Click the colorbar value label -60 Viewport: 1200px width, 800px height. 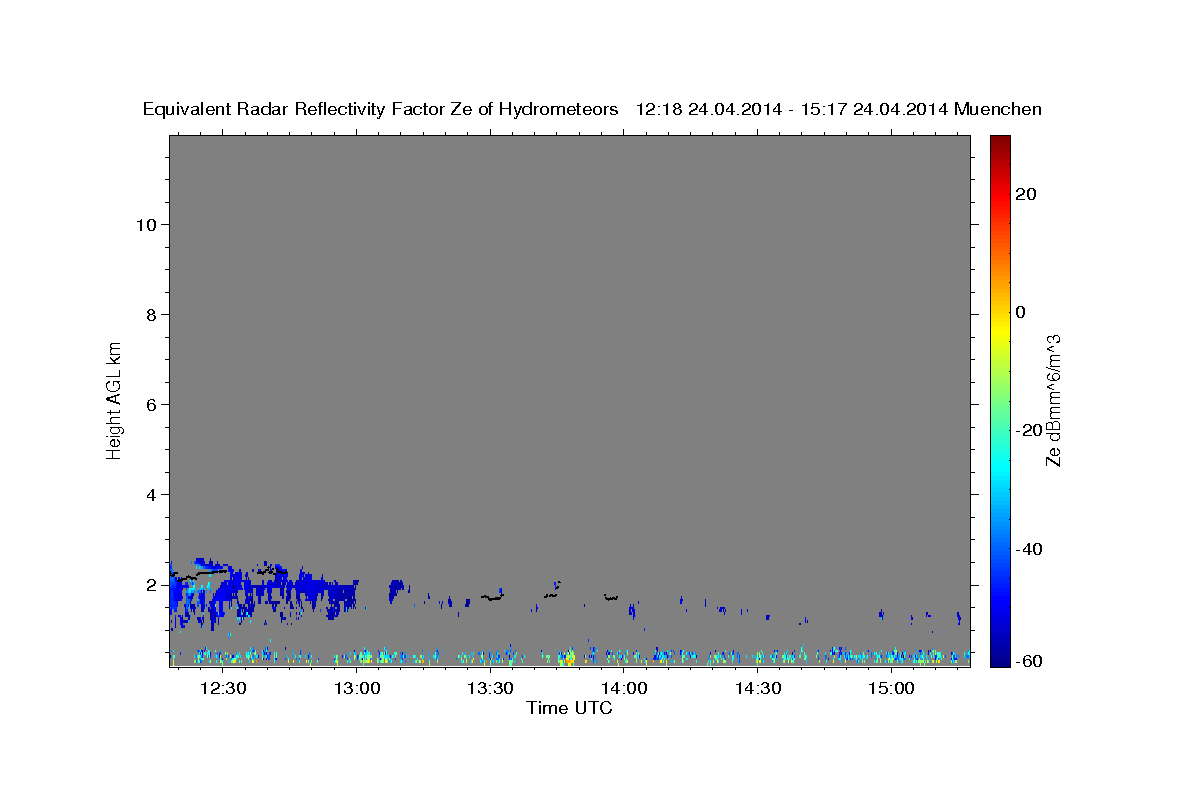pyautogui.click(x=1029, y=662)
